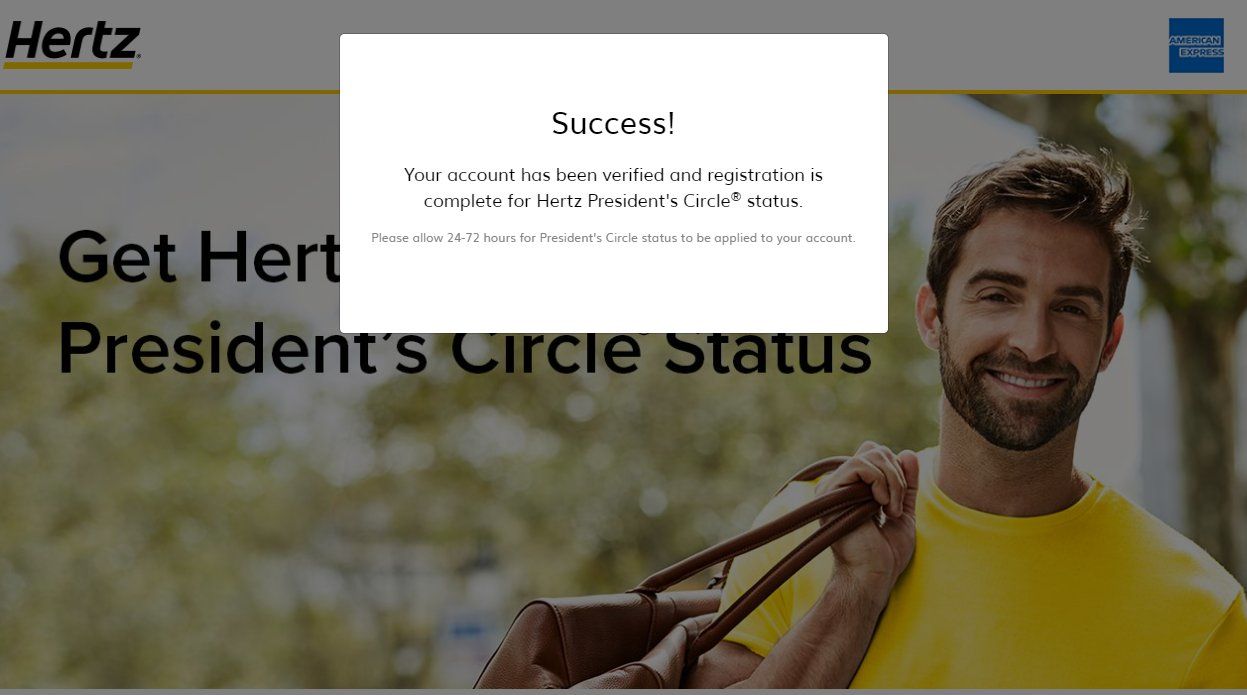Click the partially hidden "Get Hert" background heading
1247x695 pixels.
click(x=199, y=256)
